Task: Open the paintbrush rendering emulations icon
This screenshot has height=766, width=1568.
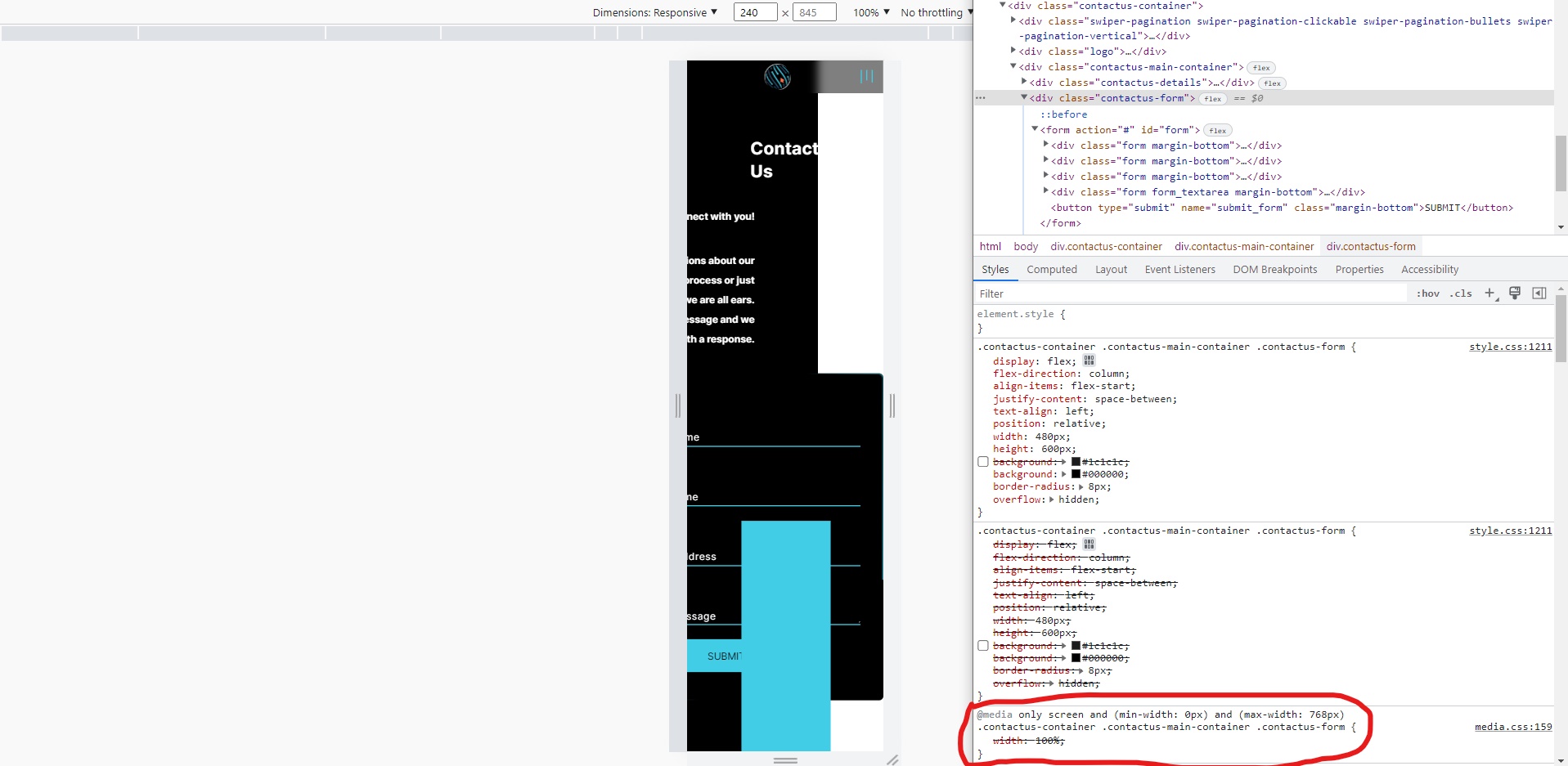Action: coord(1515,293)
